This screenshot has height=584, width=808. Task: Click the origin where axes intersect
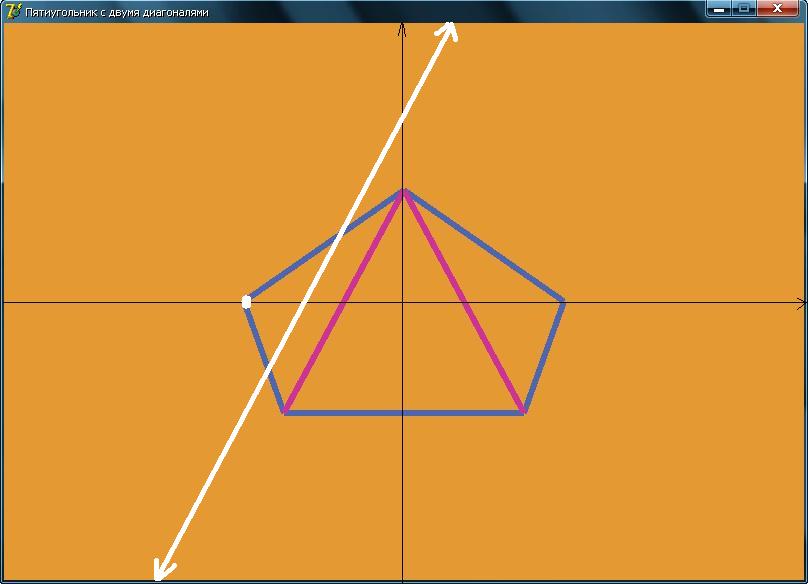pyautogui.click(x=402, y=301)
